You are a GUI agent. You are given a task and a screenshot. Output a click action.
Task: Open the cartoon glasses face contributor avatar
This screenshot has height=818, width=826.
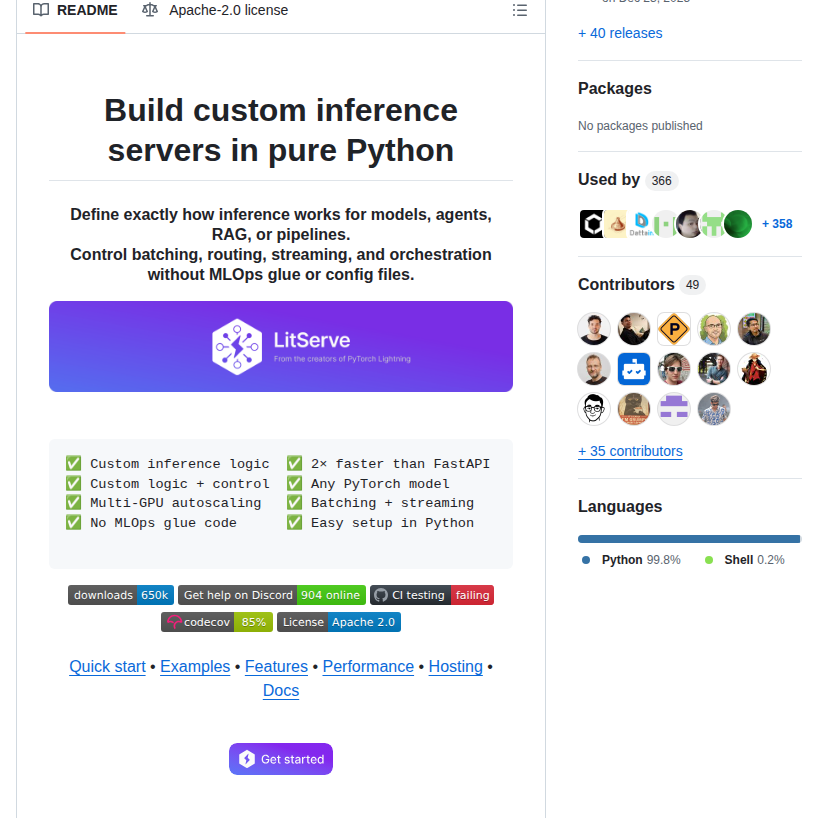coord(594,409)
